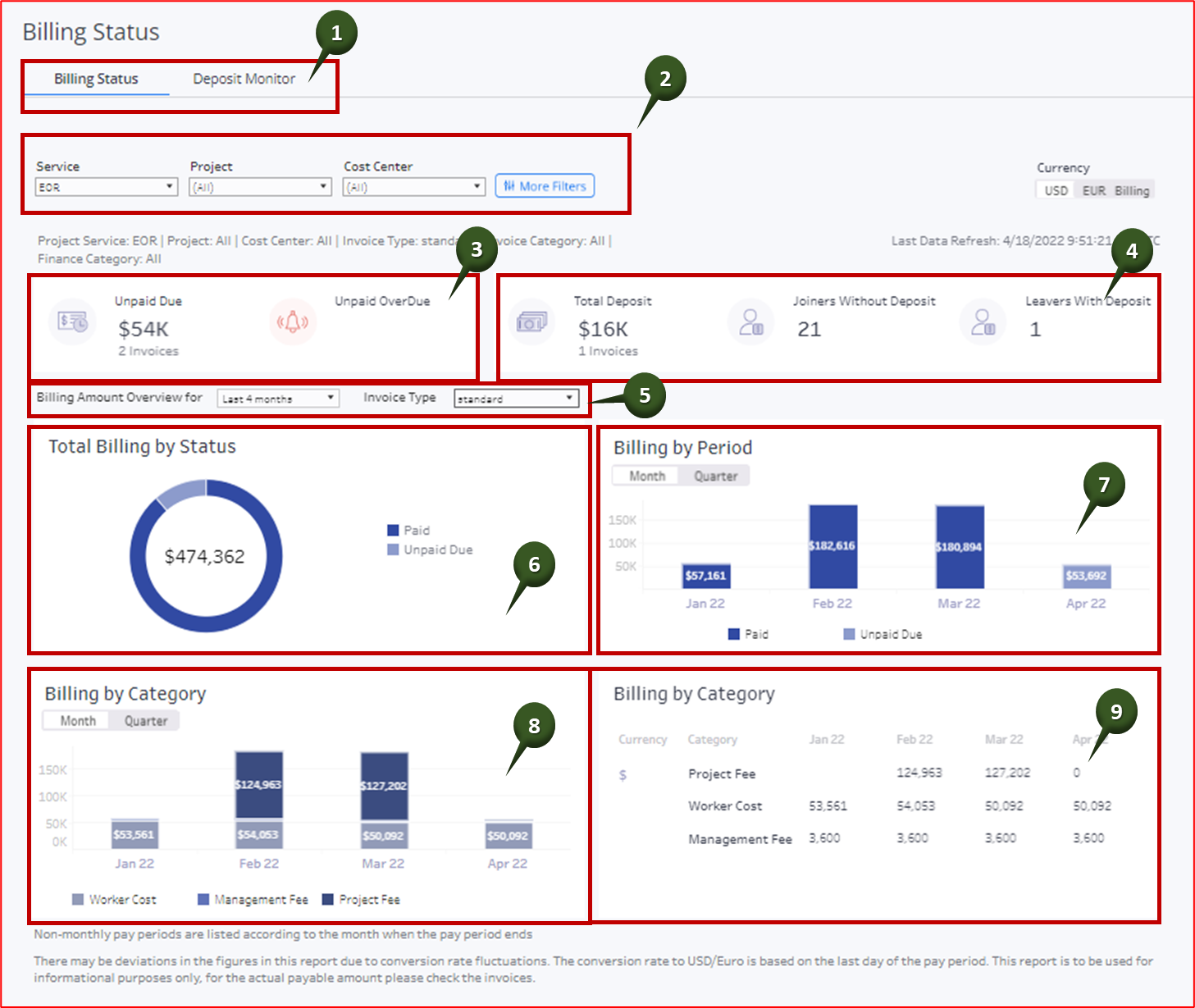Open the Service filter dropdown
The height and width of the screenshot is (1008, 1195).
tap(169, 186)
